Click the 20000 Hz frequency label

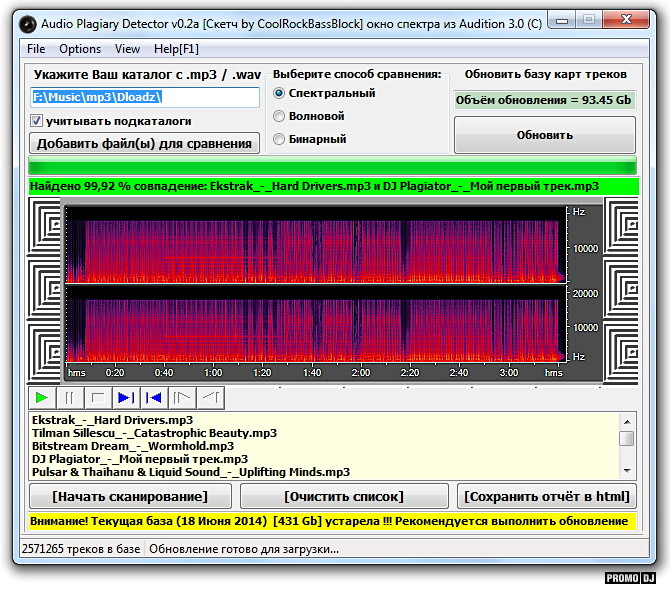[x=585, y=294]
